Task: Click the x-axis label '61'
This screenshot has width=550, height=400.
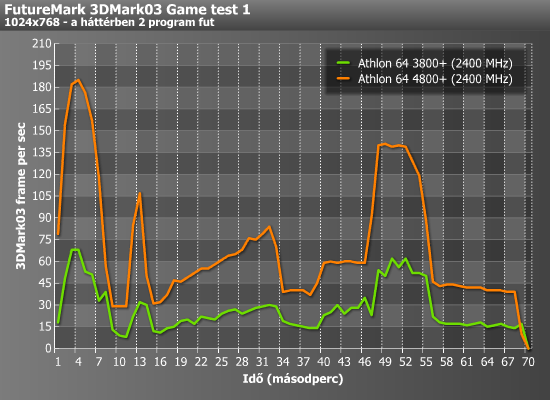Action: point(467,361)
